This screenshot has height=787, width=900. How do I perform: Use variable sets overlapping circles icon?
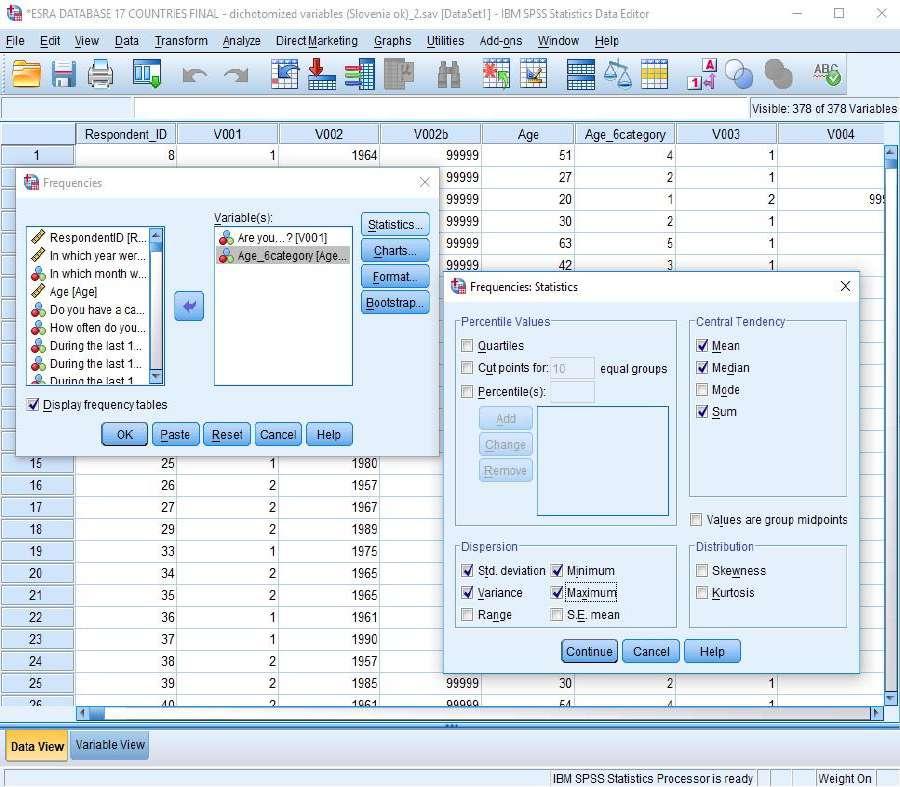point(739,74)
